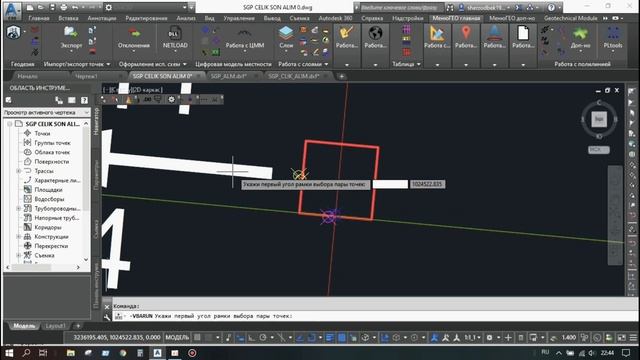640x360 pixels.
Task: Click the status bar customization menu icon
Action: pyautogui.click(x=633, y=338)
